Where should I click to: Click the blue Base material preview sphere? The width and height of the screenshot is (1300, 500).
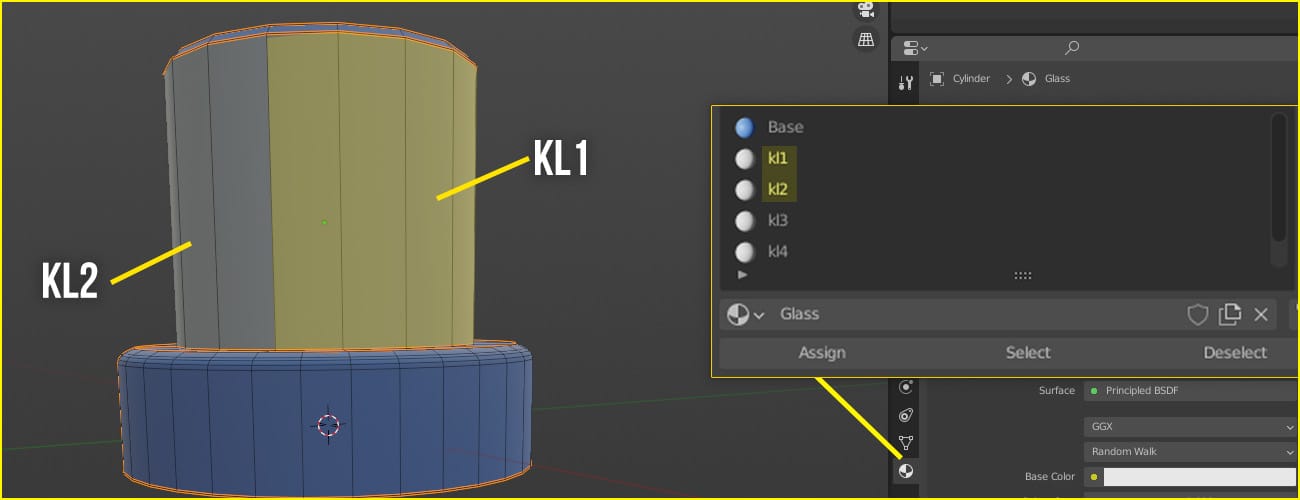(744, 127)
